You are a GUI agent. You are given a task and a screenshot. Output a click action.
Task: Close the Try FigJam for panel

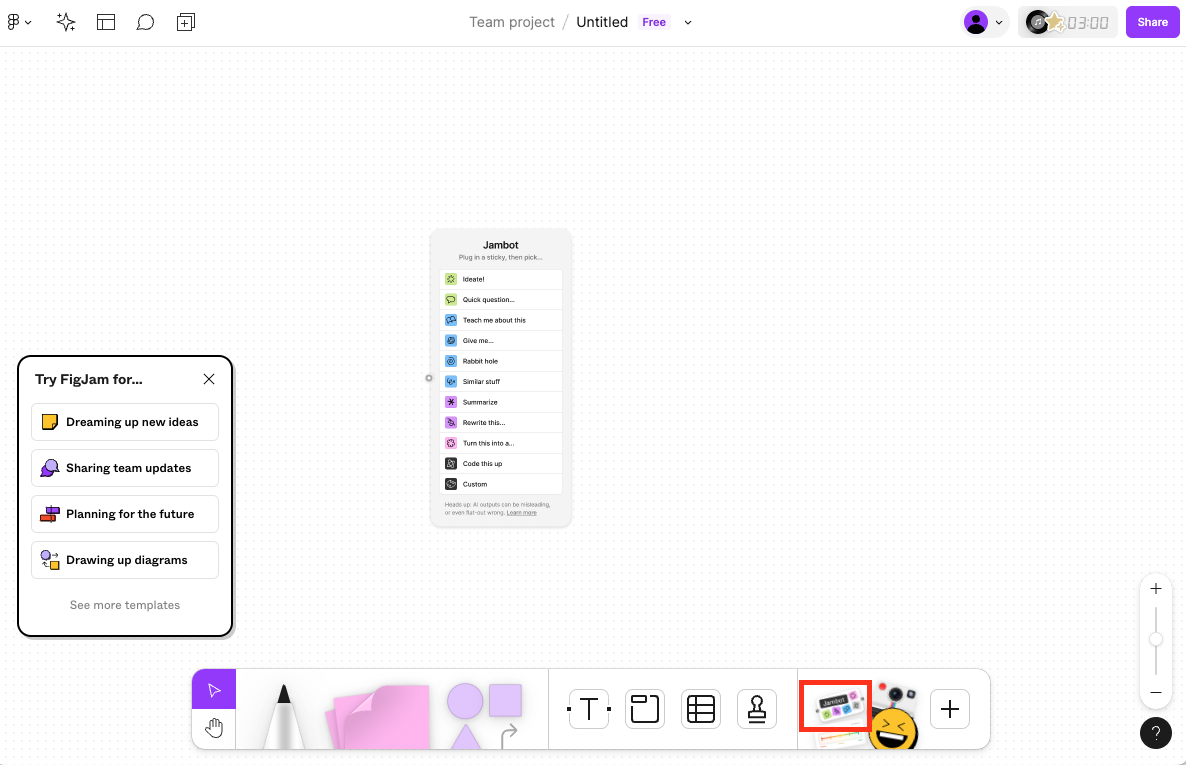tap(209, 379)
